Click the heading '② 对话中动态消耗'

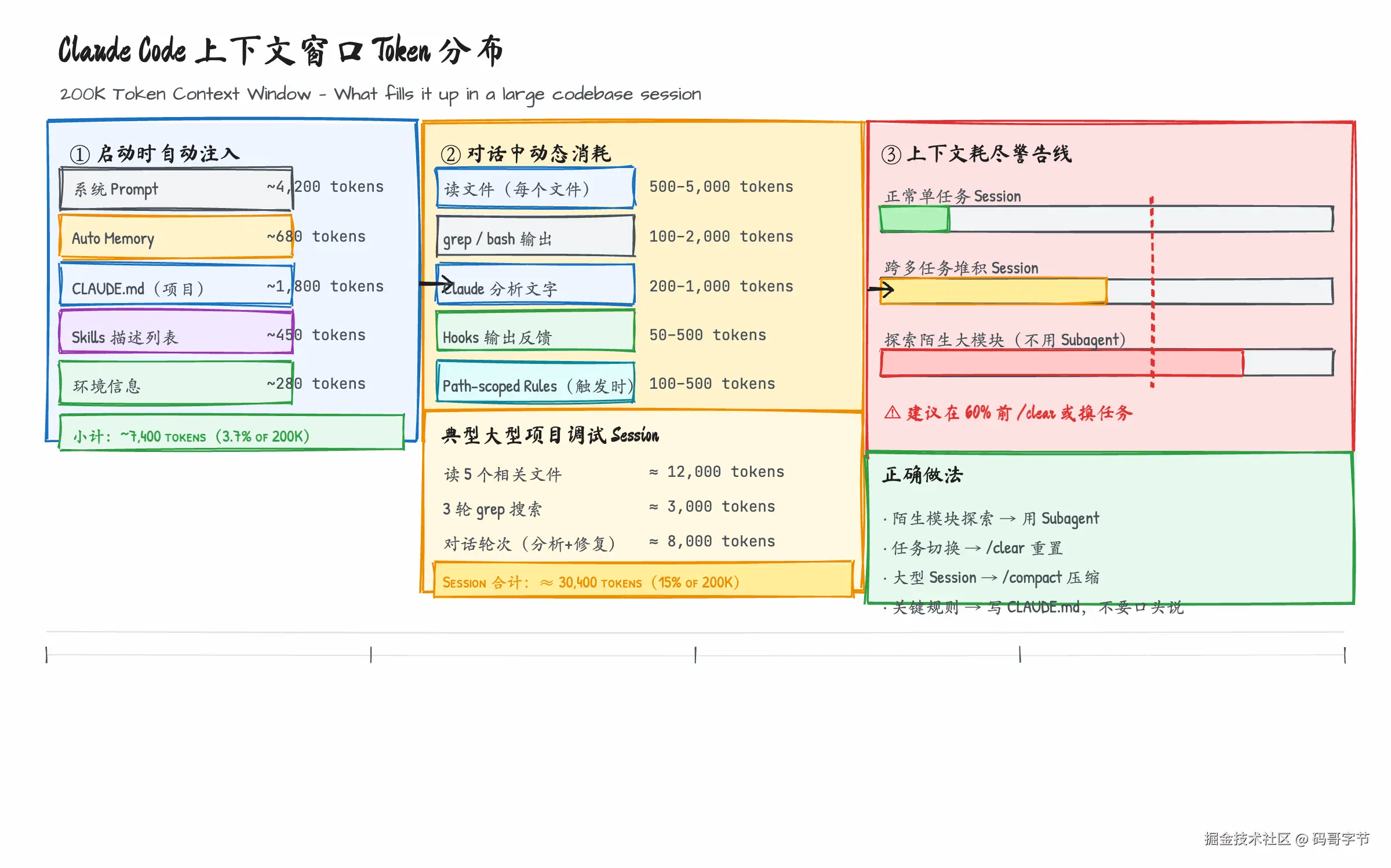point(526,154)
